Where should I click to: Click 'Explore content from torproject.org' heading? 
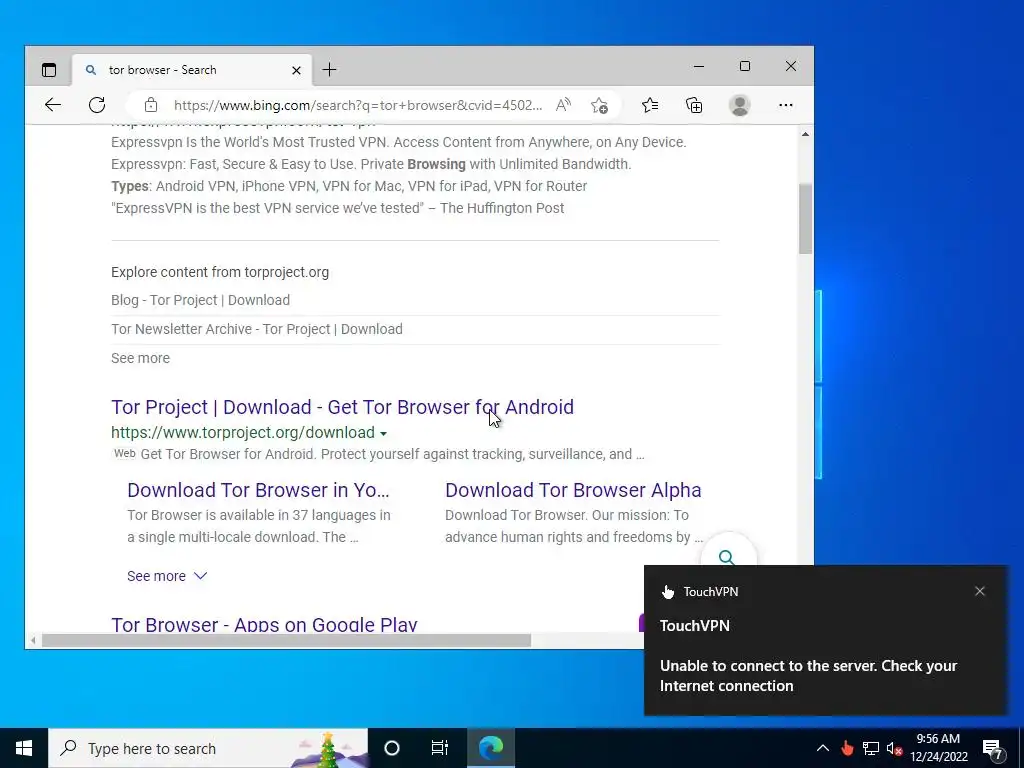[220, 272]
